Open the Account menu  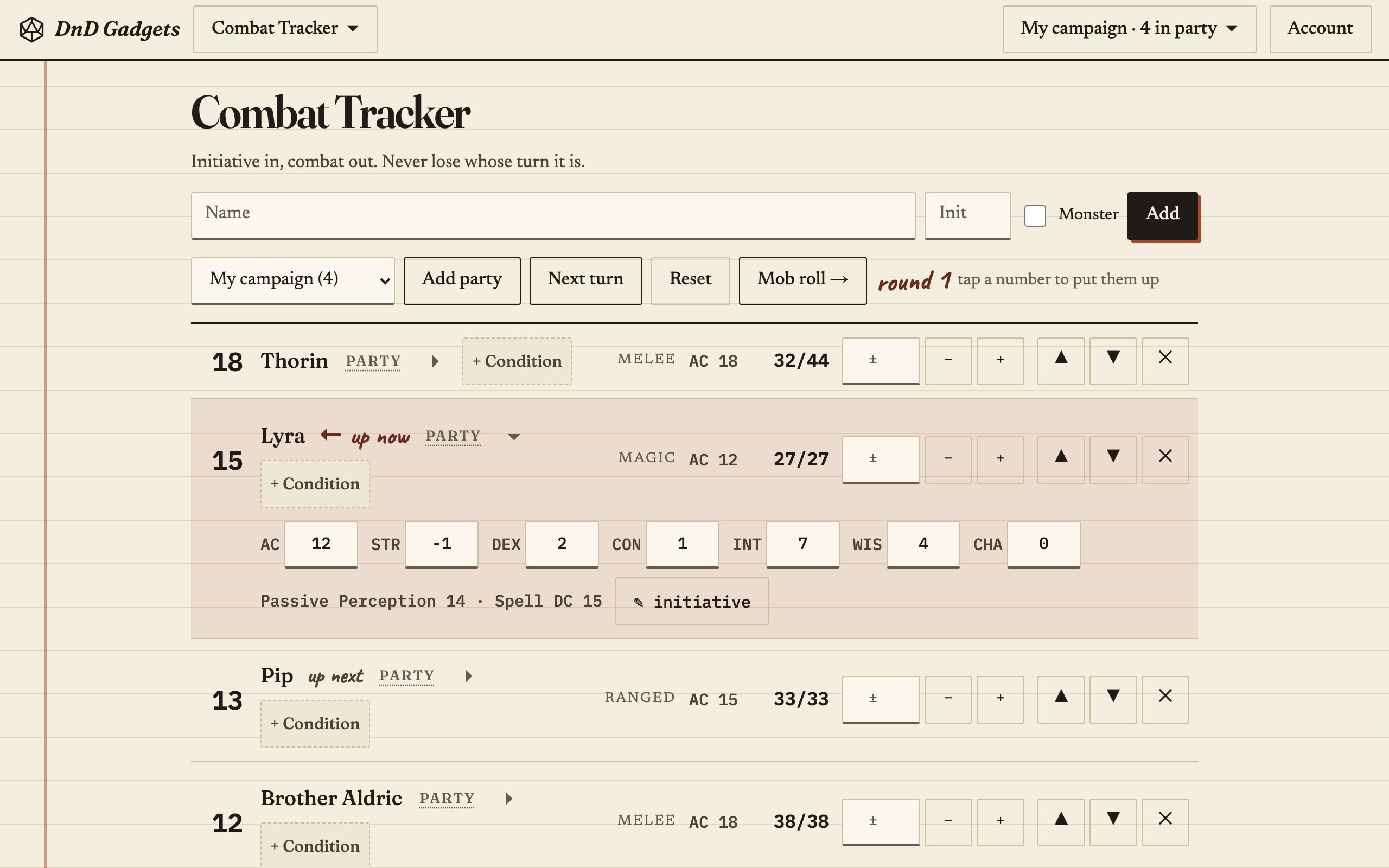point(1320,29)
